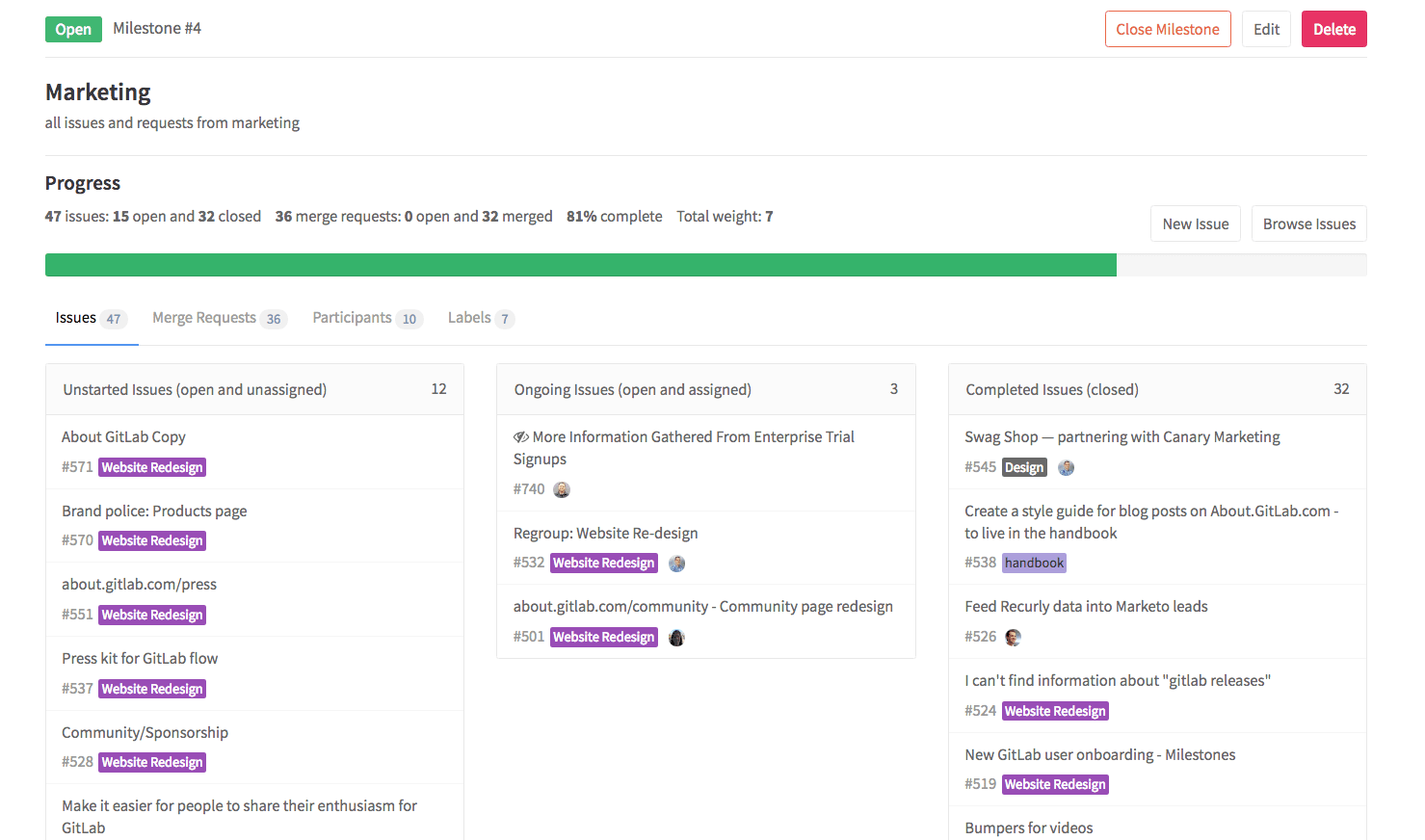Image resolution: width=1425 pixels, height=840 pixels.
Task: Open the assignee avatar on issue #740
Action: (x=562, y=489)
